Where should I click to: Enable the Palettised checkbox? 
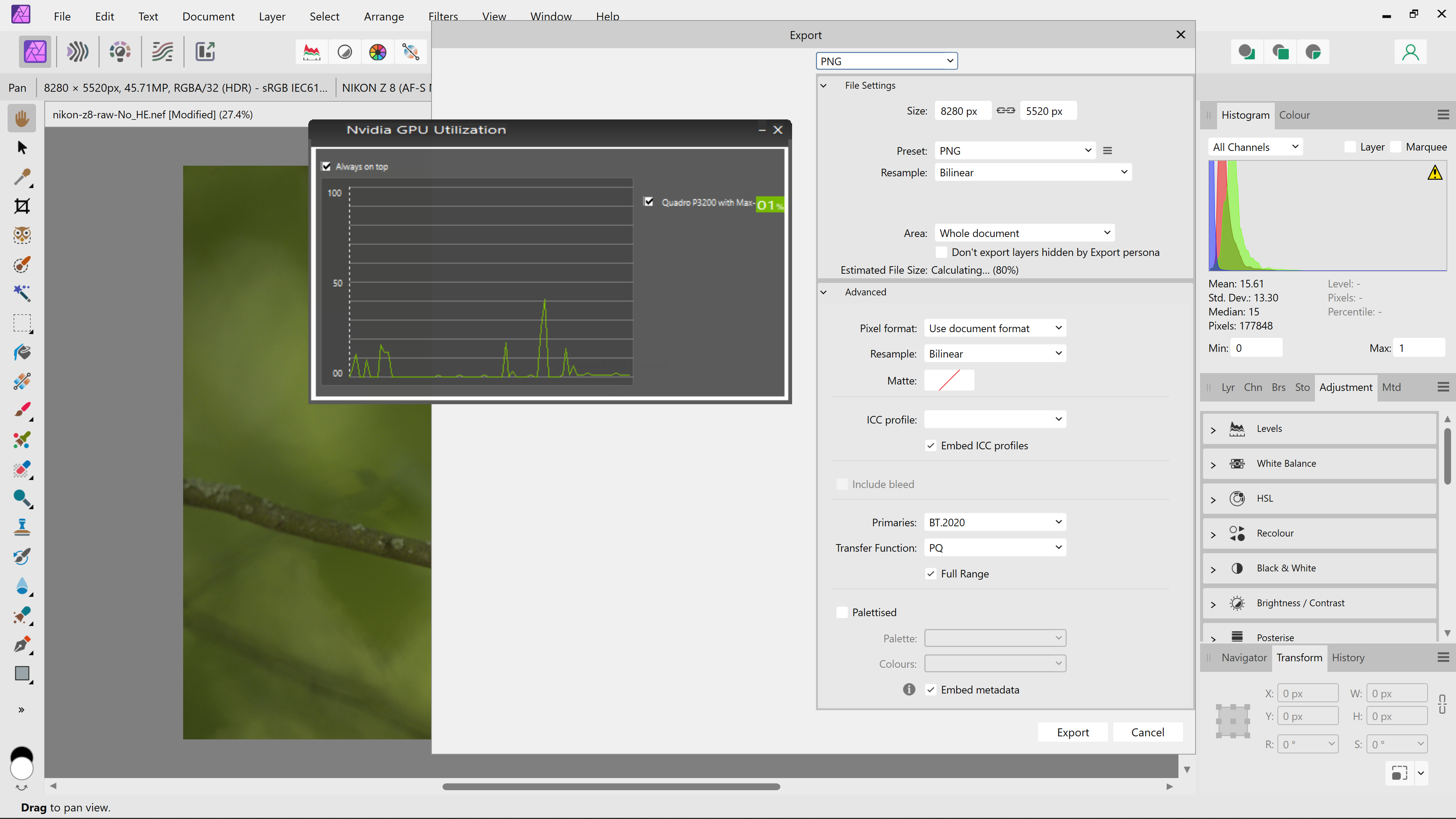click(x=842, y=612)
